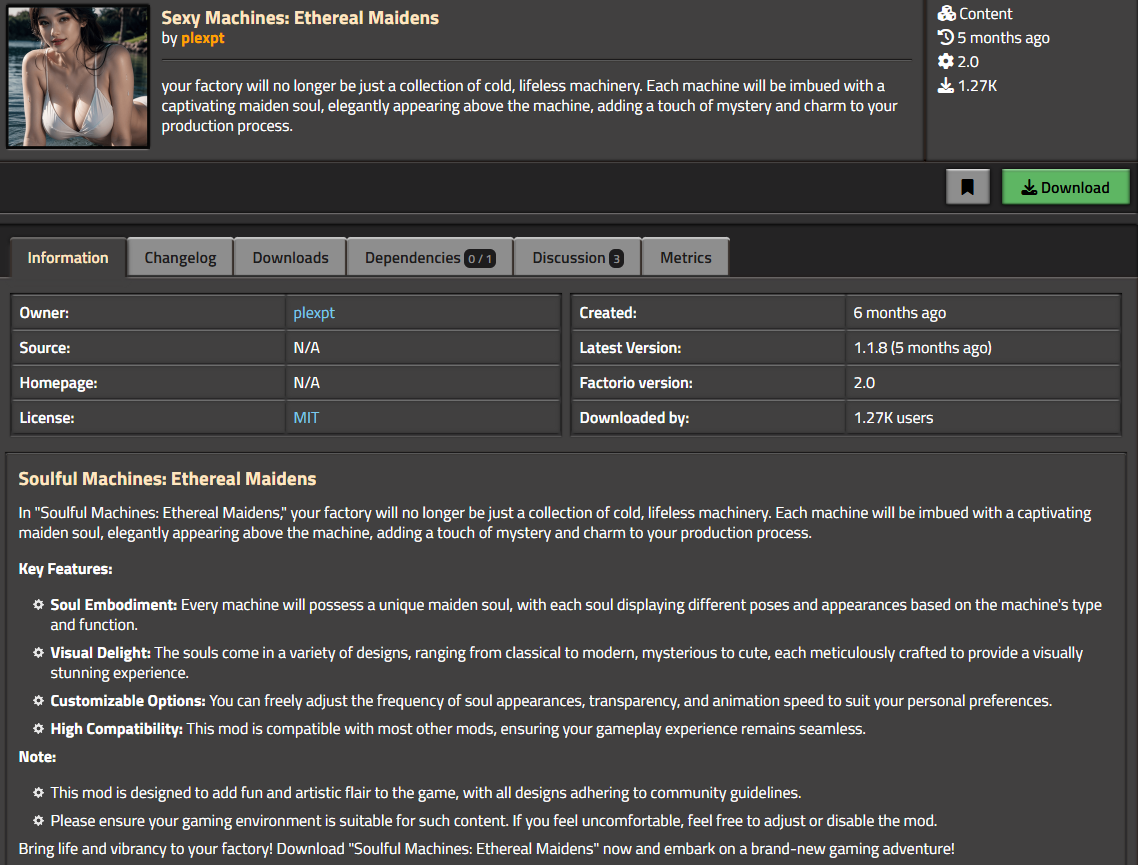Image resolution: width=1138 pixels, height=865 pixels.
Task: Click the gear bullet beside Customizable Options
Action: [x=38, y=700]
